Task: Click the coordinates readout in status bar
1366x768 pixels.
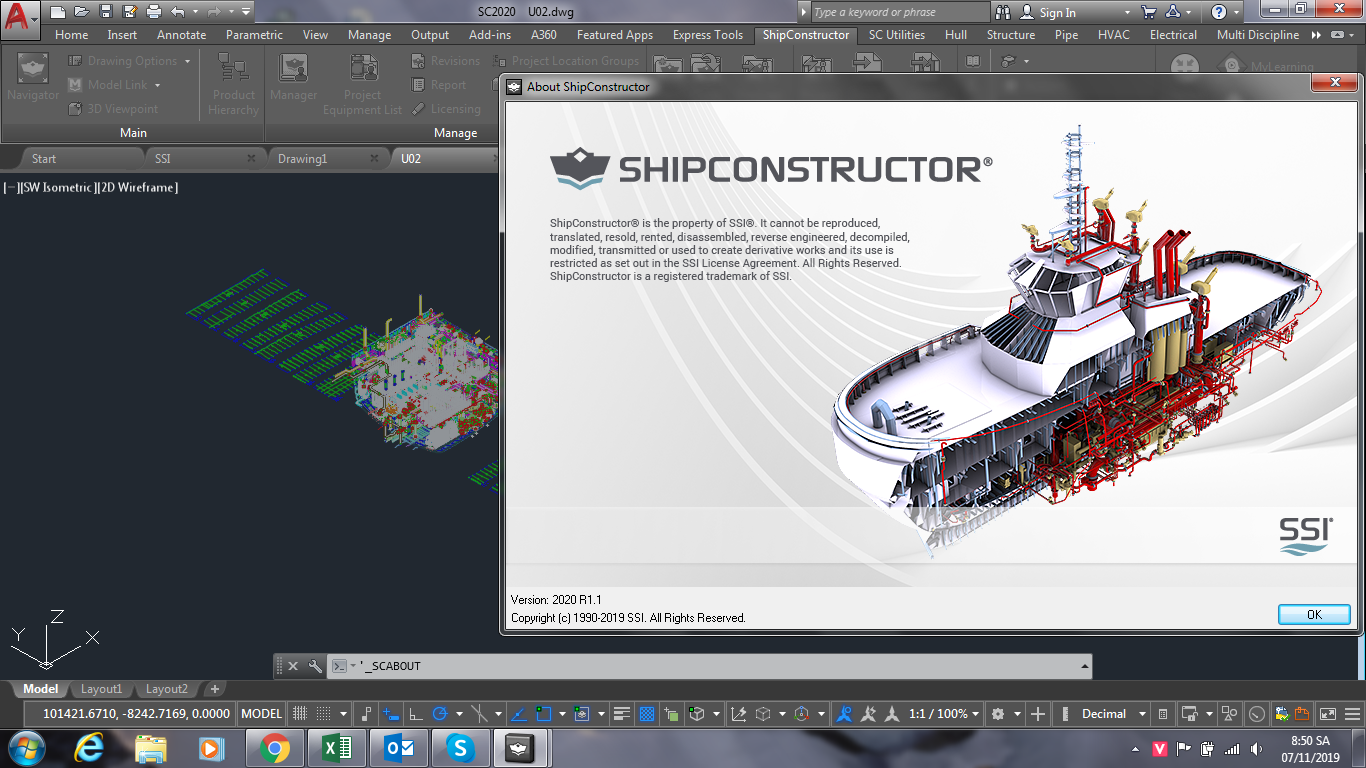Action: pos(136,714)
